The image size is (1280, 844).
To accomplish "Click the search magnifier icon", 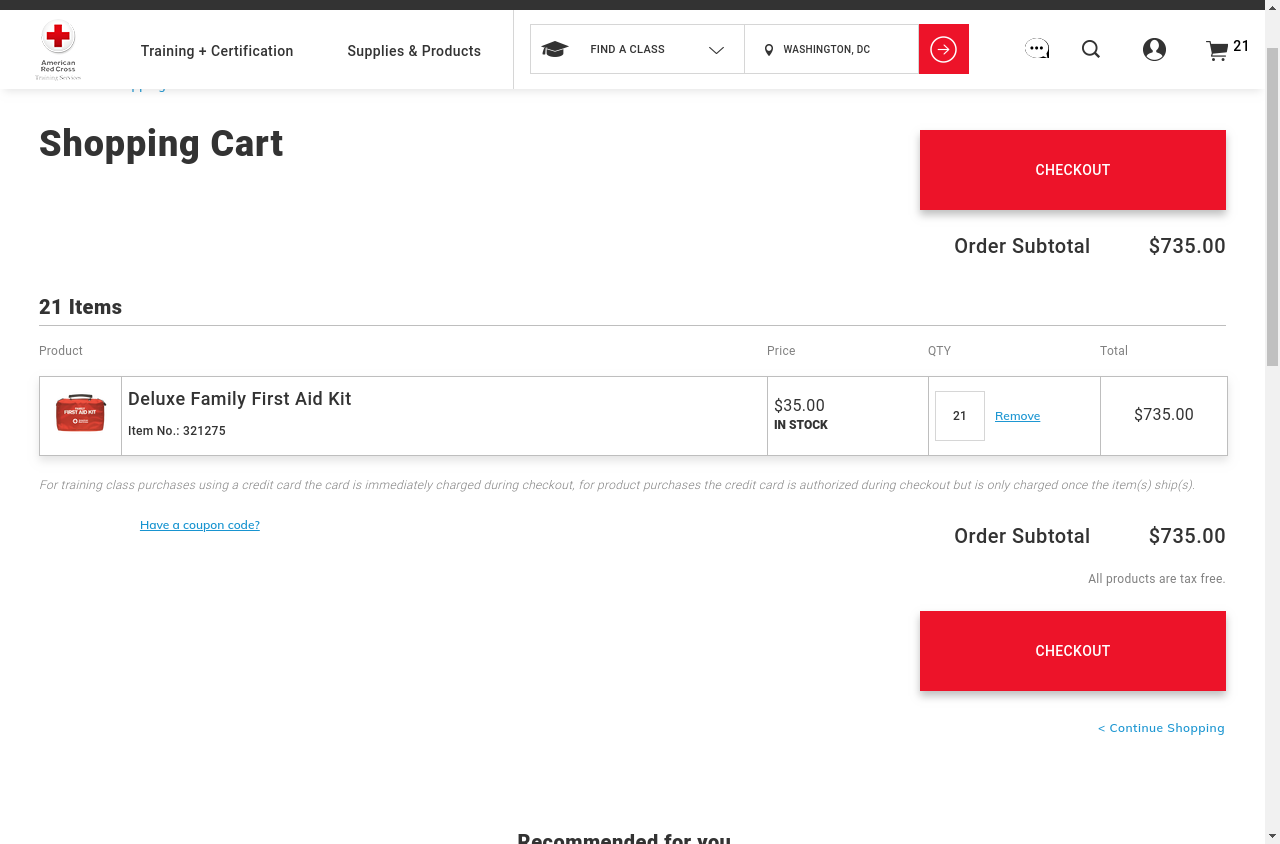I will tap(1091, 49).
